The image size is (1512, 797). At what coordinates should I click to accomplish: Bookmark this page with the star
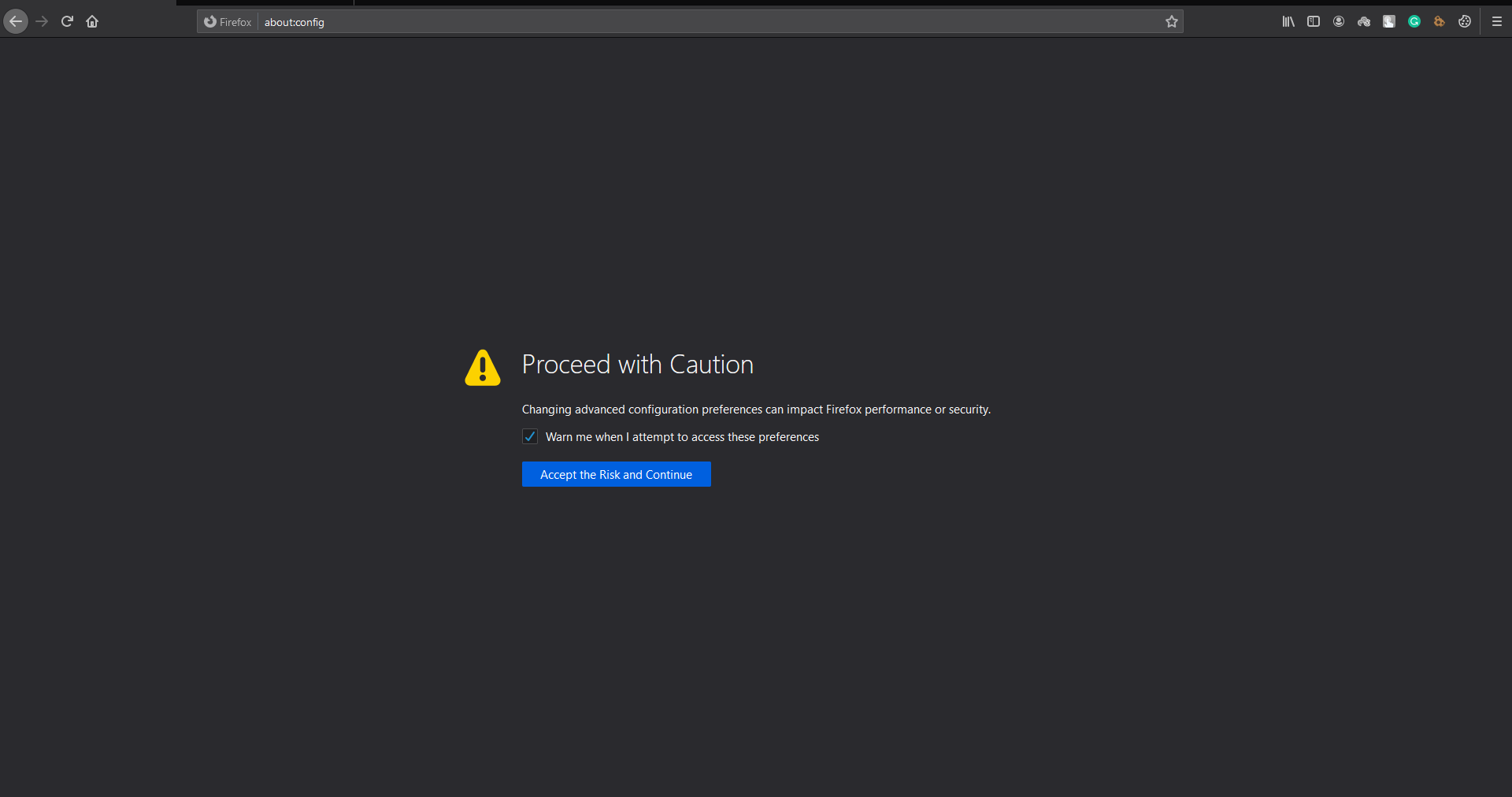(x=1172, y=22)
